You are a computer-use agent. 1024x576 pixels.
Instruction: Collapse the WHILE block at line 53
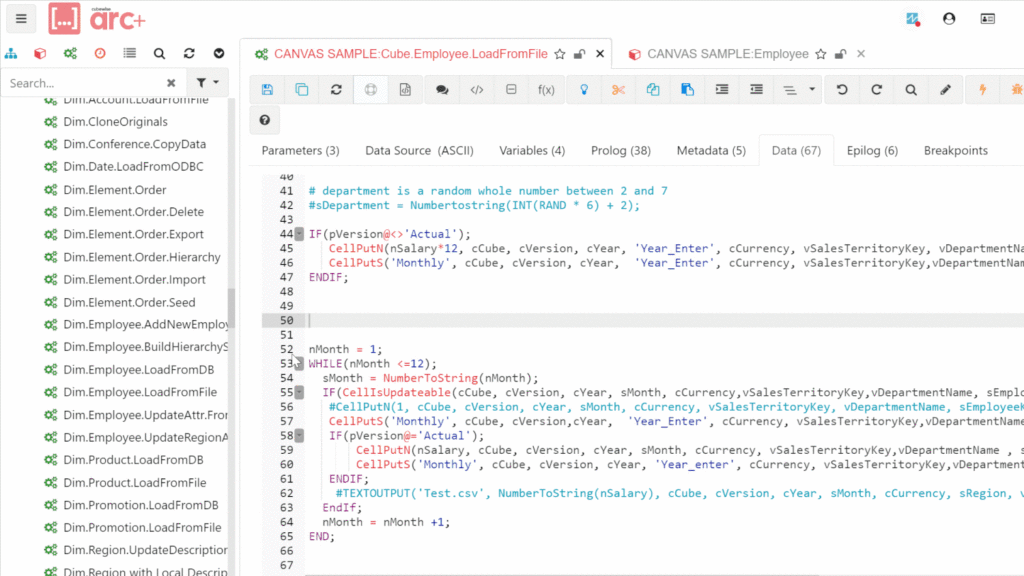(299, 364)
